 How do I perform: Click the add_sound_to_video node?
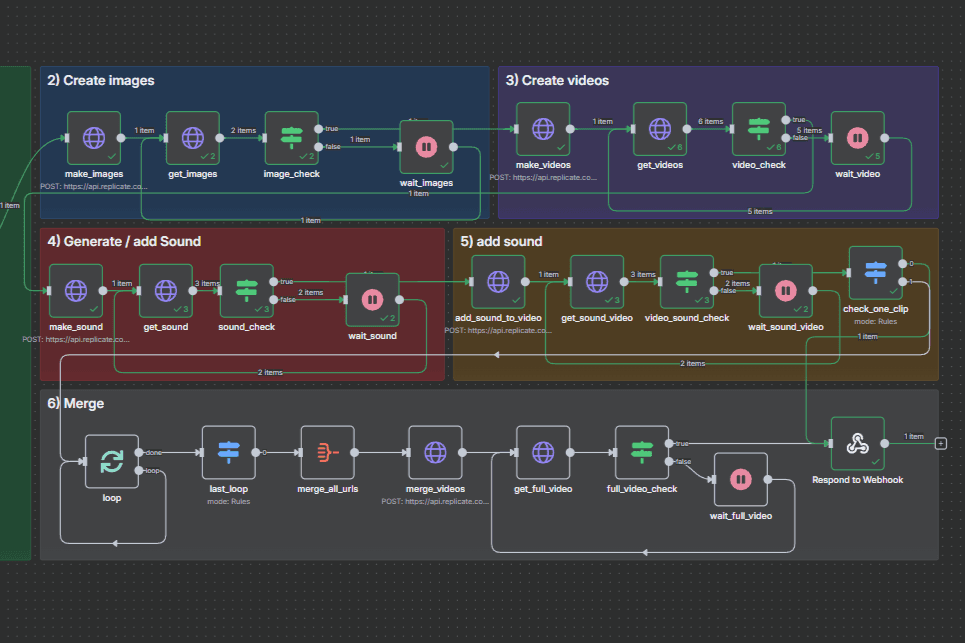click(x=498, y=281)
